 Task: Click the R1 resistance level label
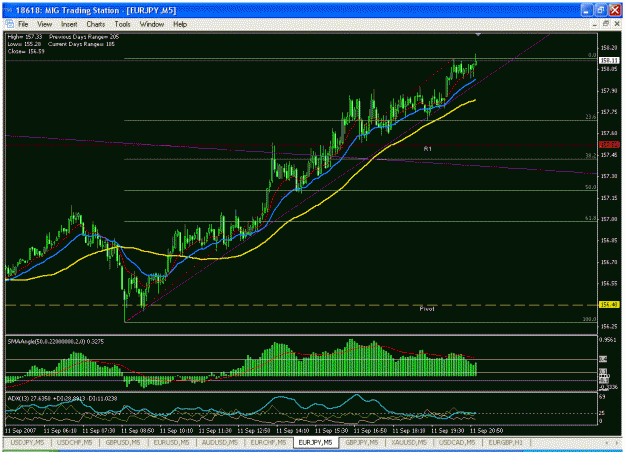pyautogui.click(x=427, y=149)
